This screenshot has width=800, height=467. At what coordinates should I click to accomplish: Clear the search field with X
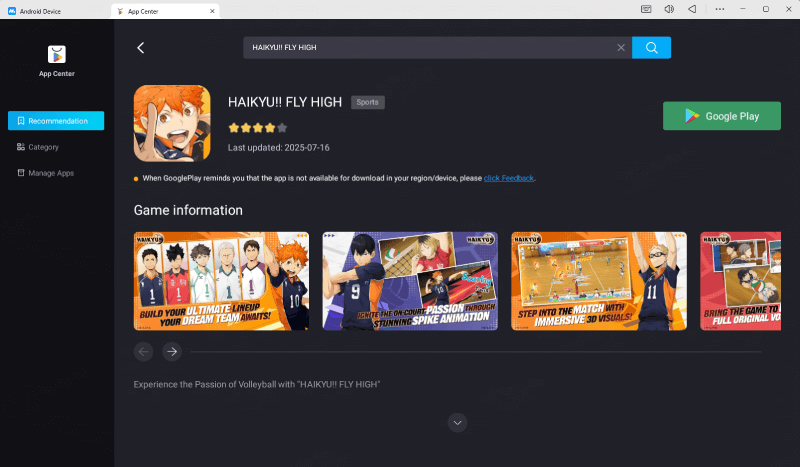(621, 47)
